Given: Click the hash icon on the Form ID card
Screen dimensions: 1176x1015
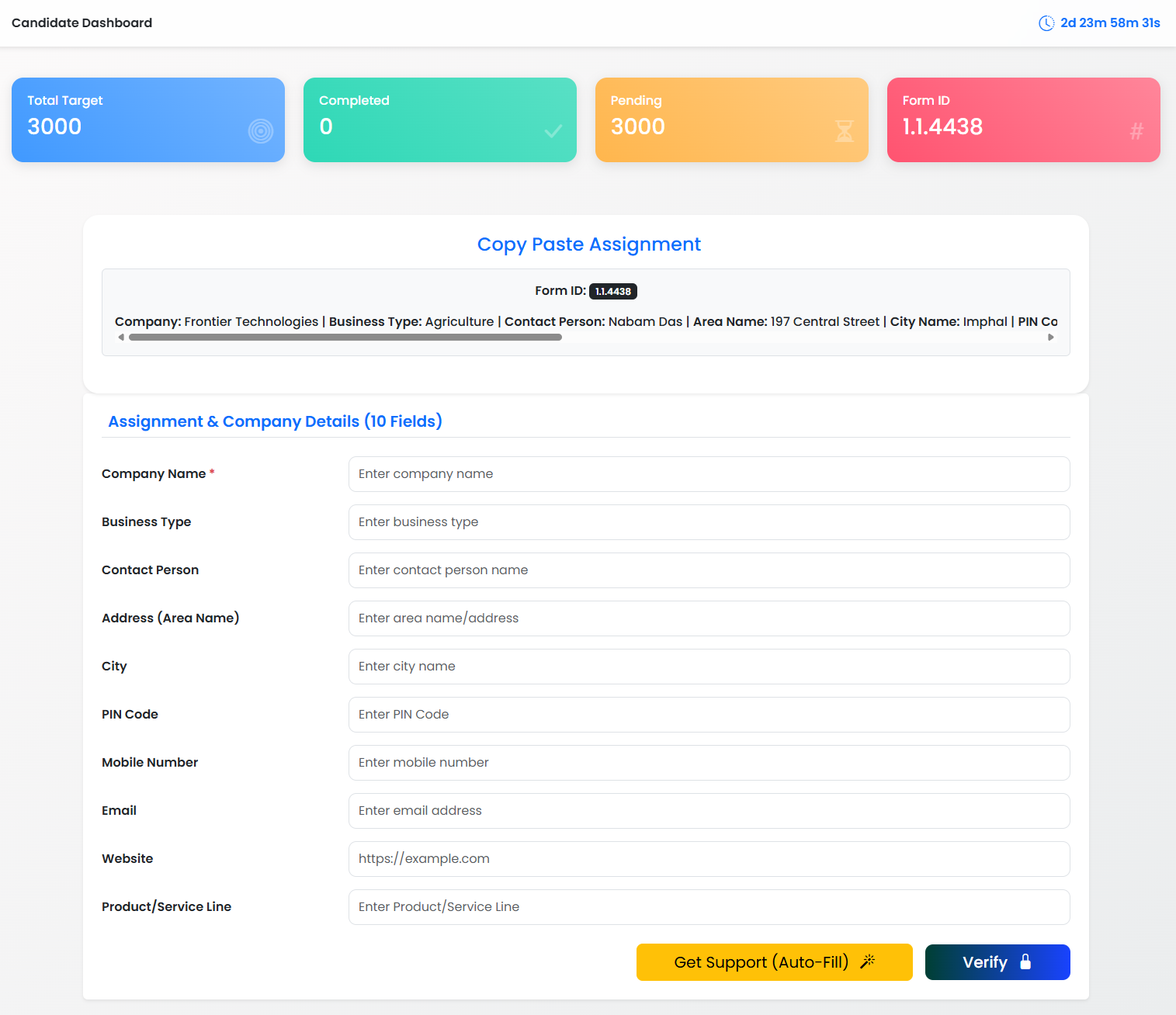Looking at the screenshot, I should [x=1136, y=132].
